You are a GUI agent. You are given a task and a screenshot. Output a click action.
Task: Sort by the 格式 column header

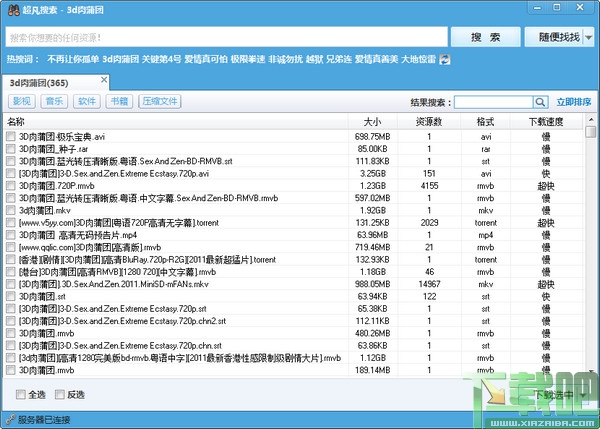[486, 122]
